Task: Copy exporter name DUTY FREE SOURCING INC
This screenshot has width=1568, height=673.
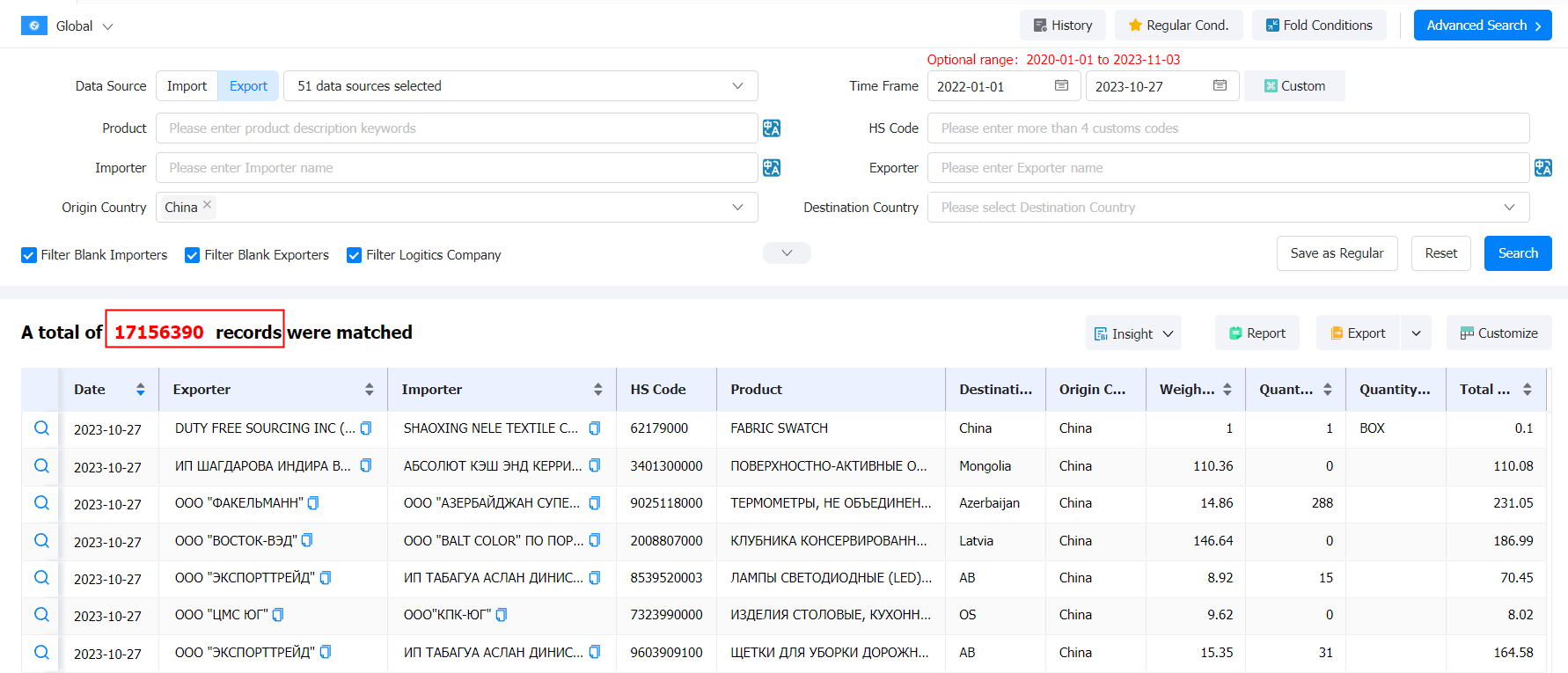Action: tap(366, 428)
